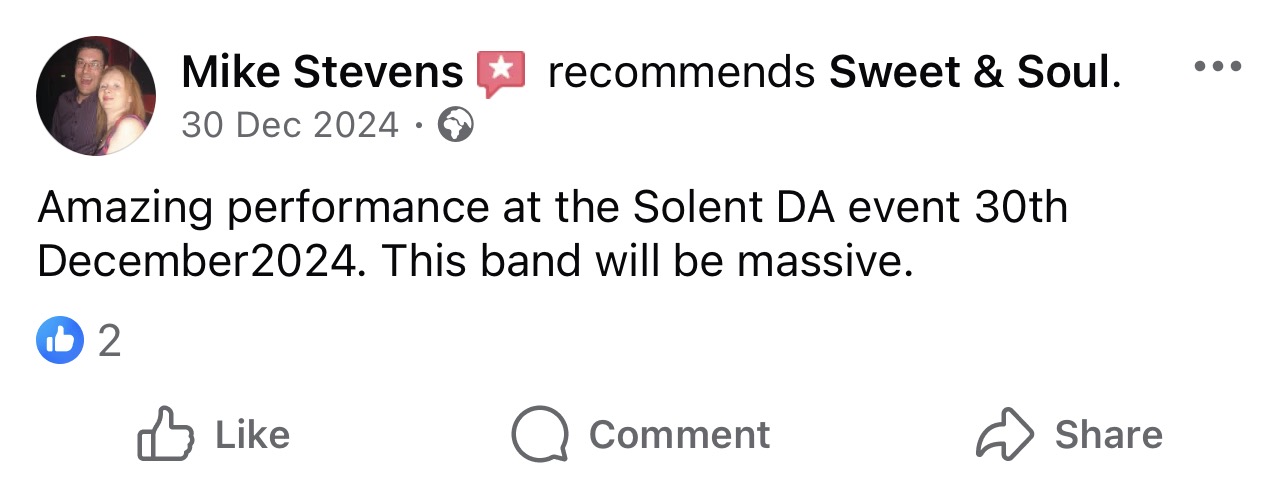Click Mike Stevens' profile picture
The width and height of the screenshot is (1284, 492).
click(96, 96)
